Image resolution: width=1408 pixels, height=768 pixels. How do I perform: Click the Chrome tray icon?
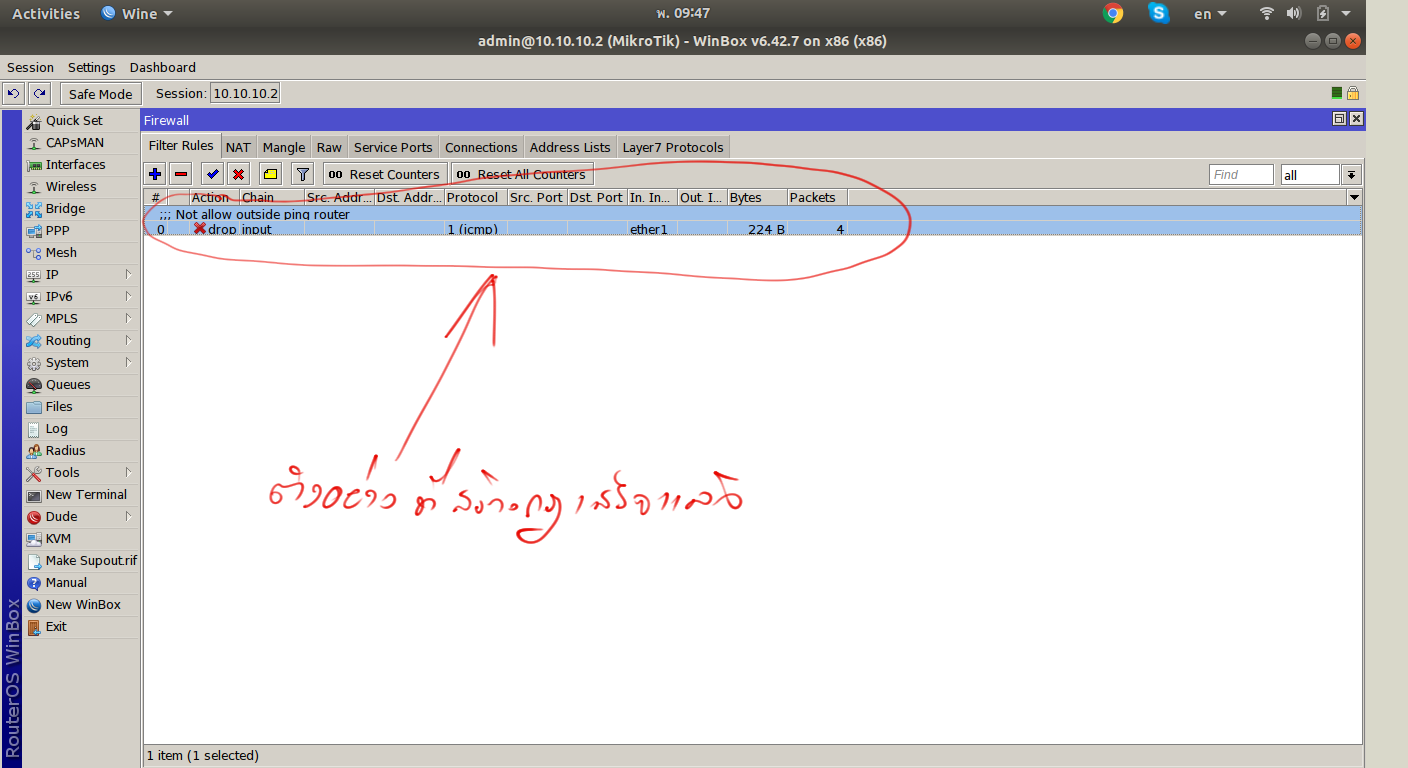coord(1113,14)
